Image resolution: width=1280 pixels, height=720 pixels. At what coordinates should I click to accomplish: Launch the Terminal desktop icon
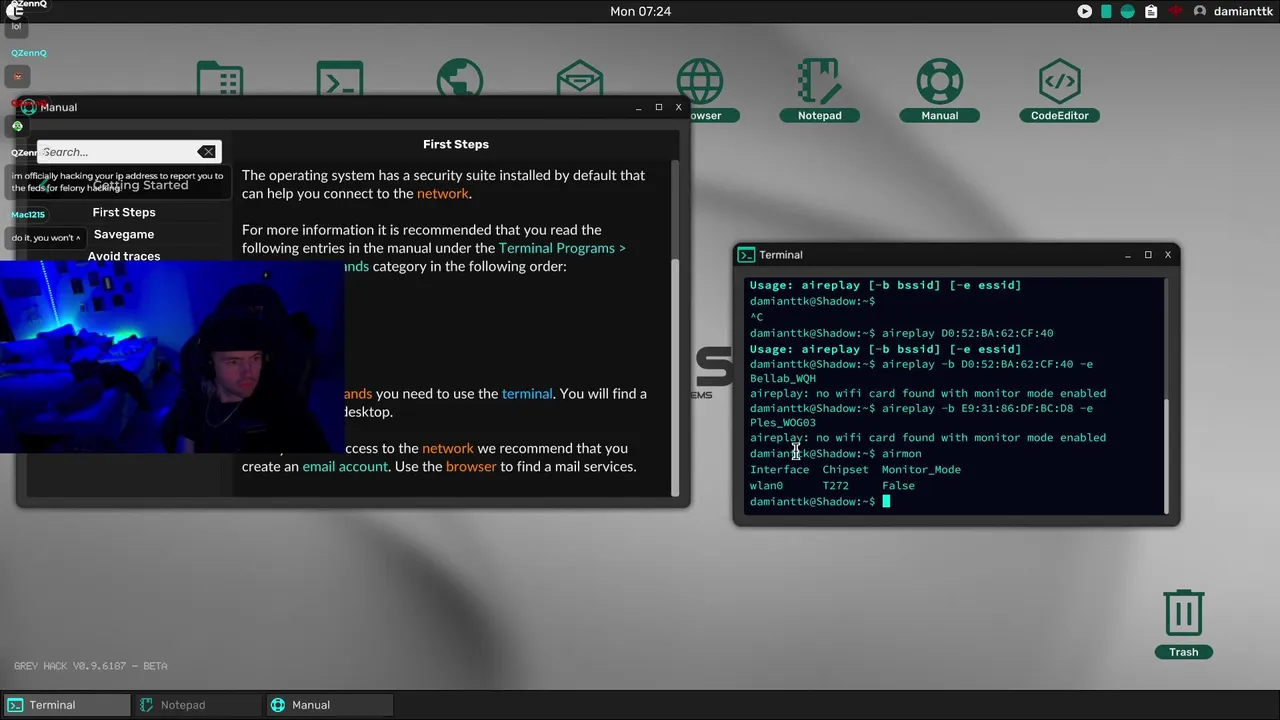(340, 78)
